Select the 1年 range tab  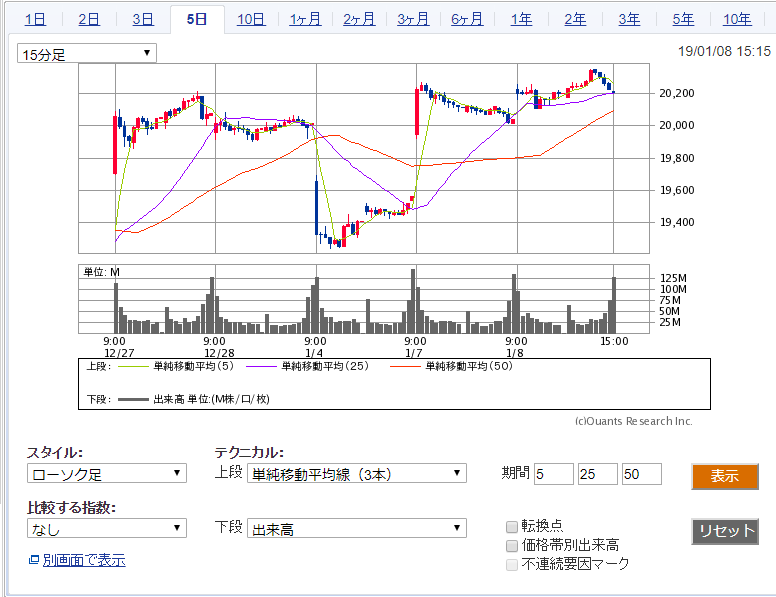tap(521, 19)
